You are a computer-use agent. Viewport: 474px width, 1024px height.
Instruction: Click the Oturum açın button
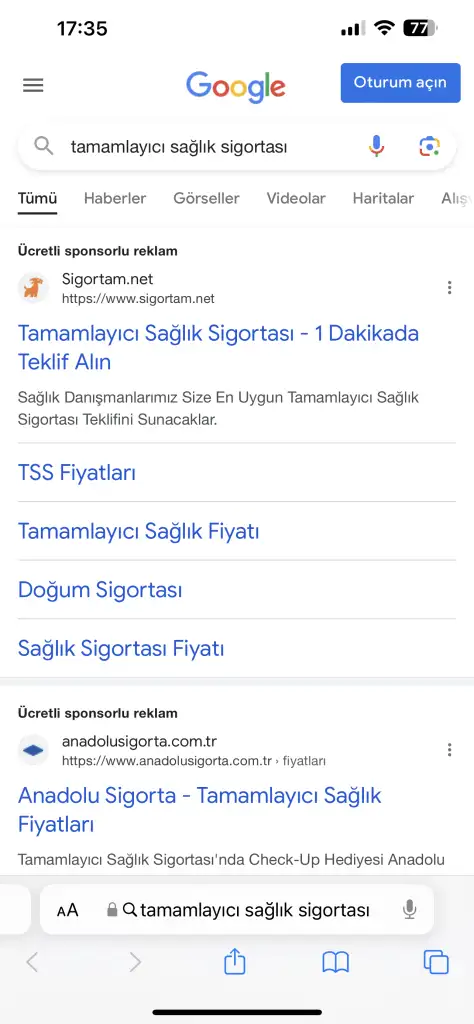(x=400, y=83)
